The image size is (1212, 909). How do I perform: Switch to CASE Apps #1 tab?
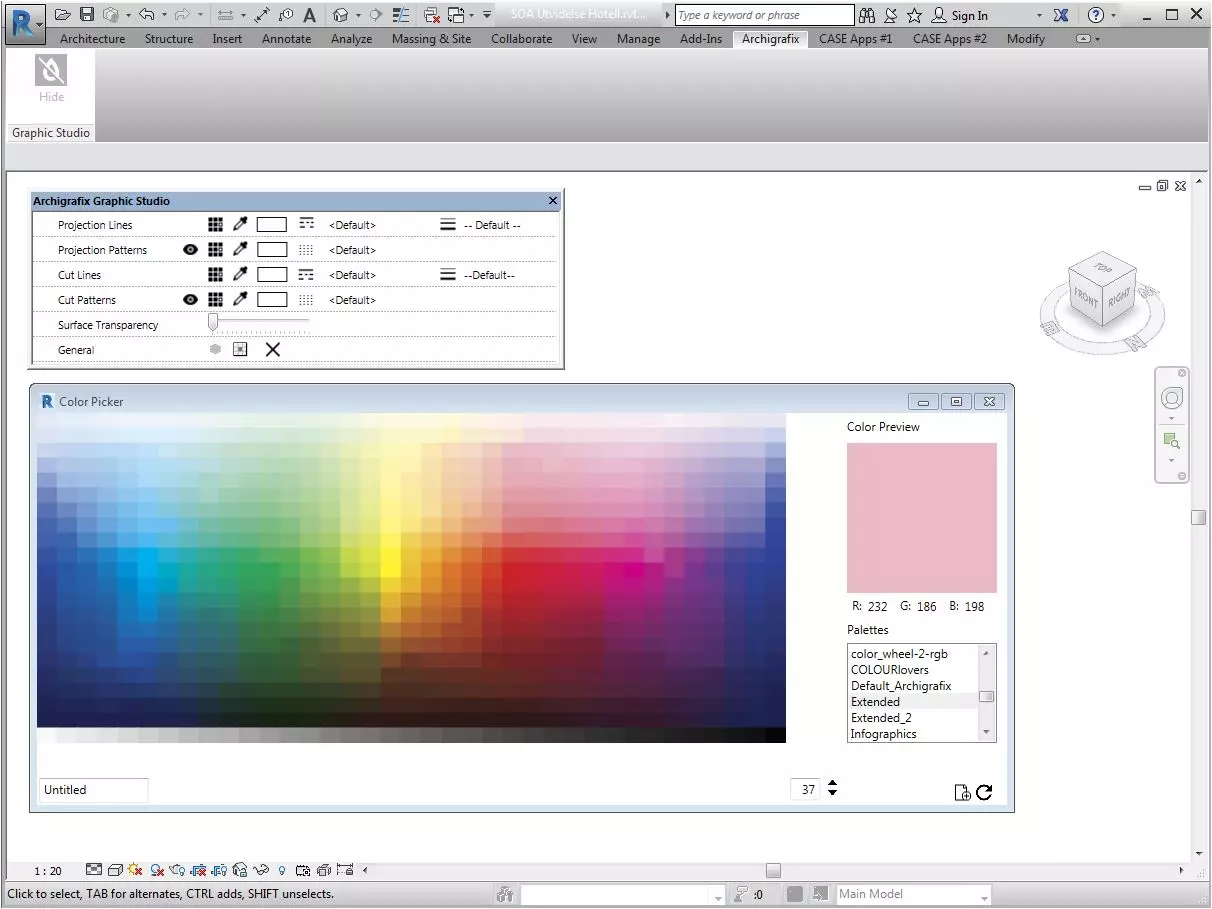point(855,39)
